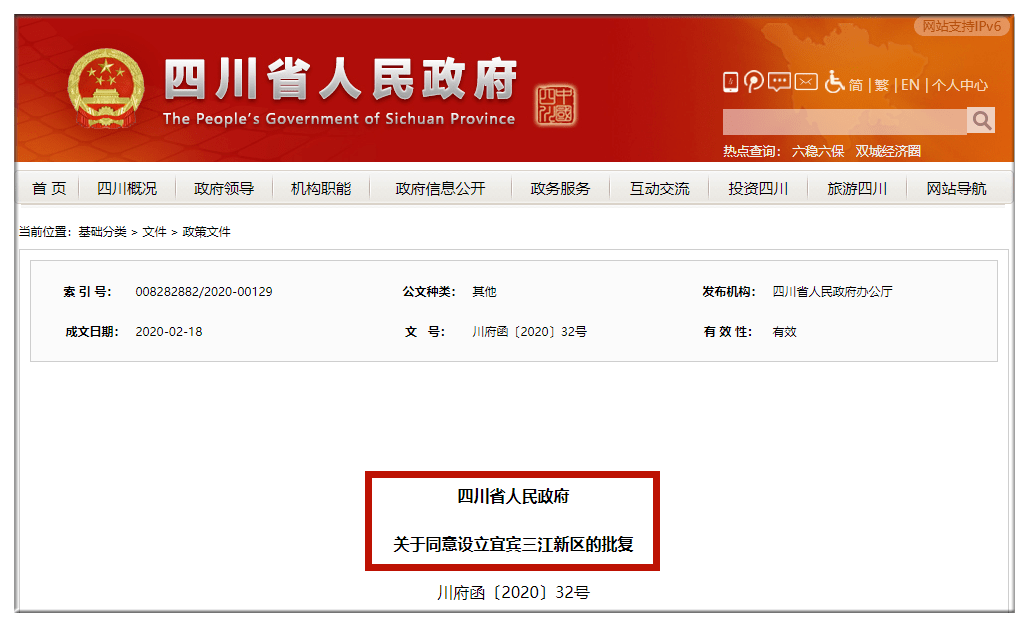Select the 旅游四川 menu item
Image resolution: width=1029 pixels, height=627 pixels.
855,187
